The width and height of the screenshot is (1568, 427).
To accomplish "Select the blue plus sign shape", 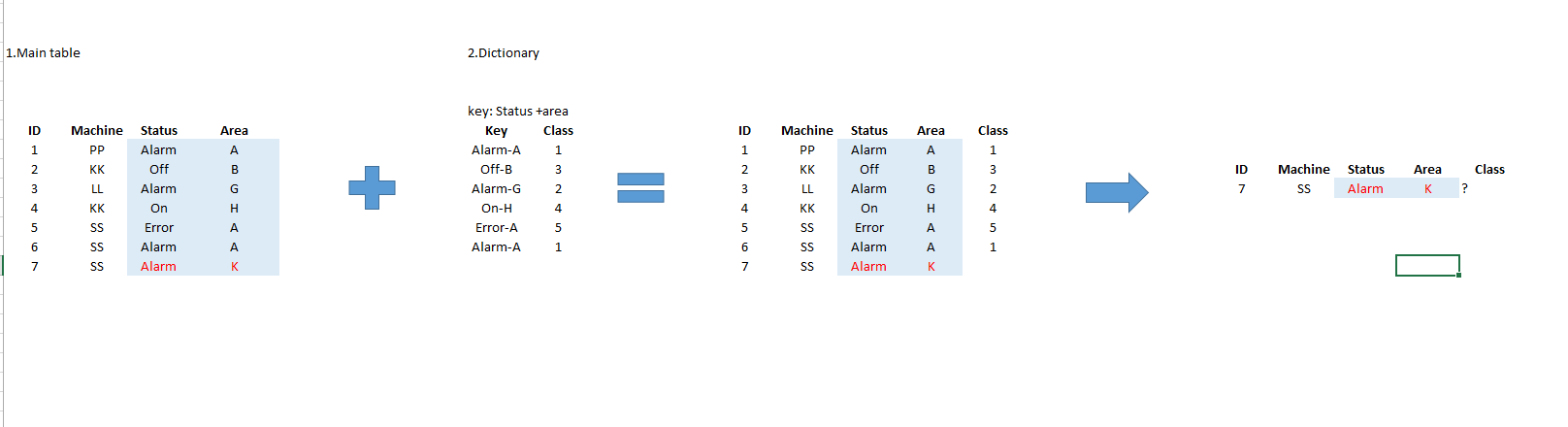I will pyautogui.click(x=372, y=187).
